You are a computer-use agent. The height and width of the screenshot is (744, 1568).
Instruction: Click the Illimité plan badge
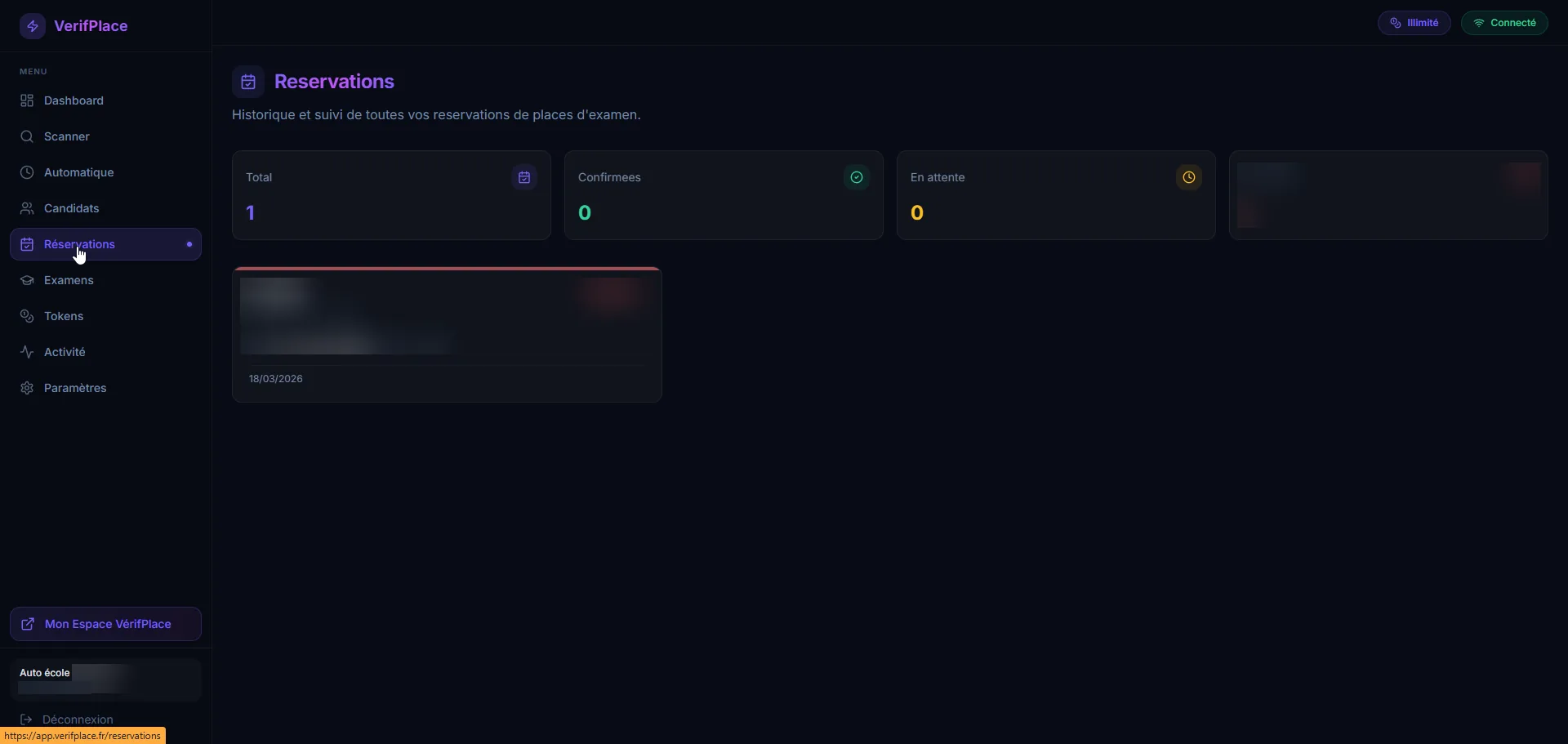point(1414,23)
